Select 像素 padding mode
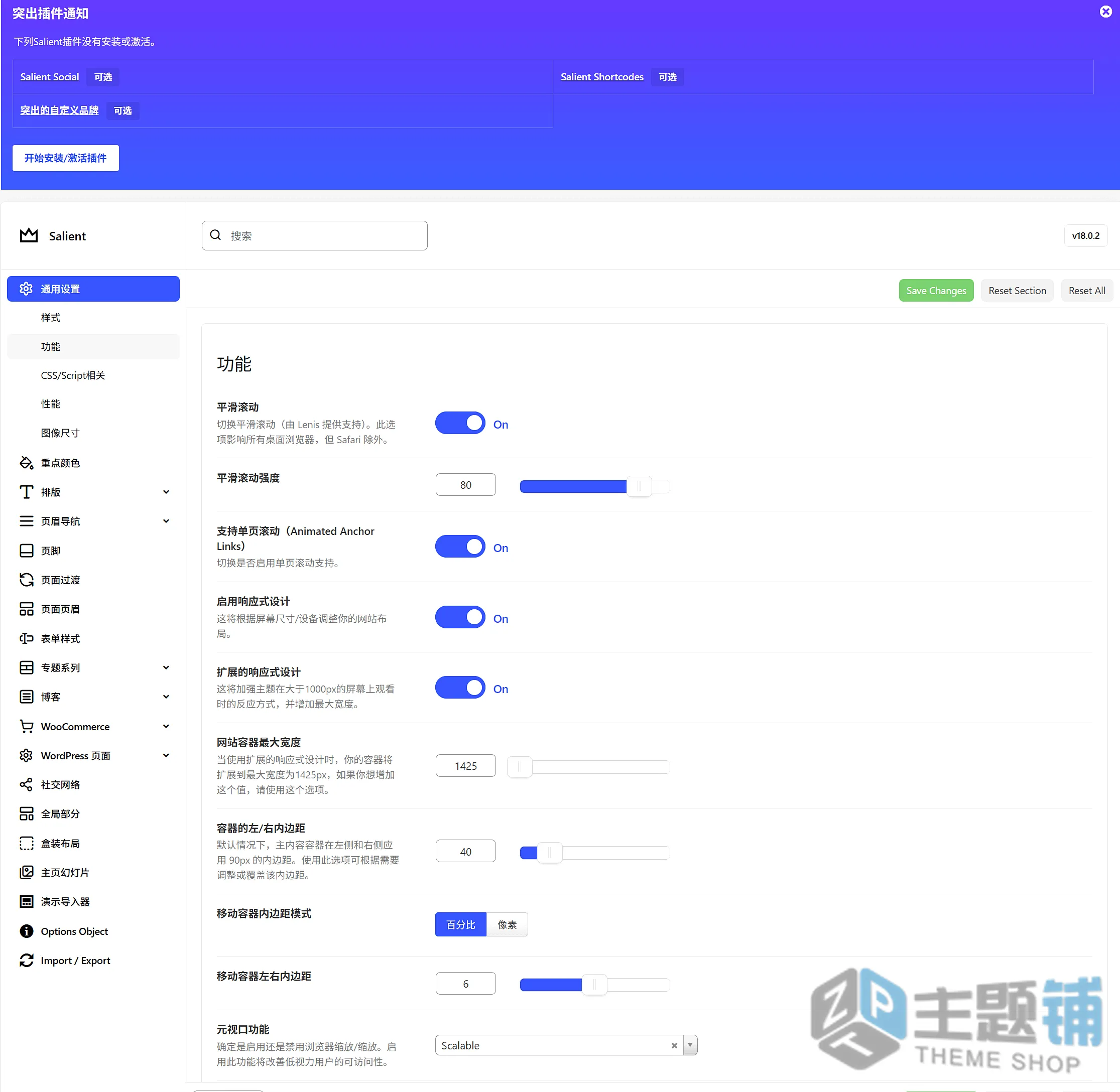This screenshot has width=1120, height=1092. point(507,924)
